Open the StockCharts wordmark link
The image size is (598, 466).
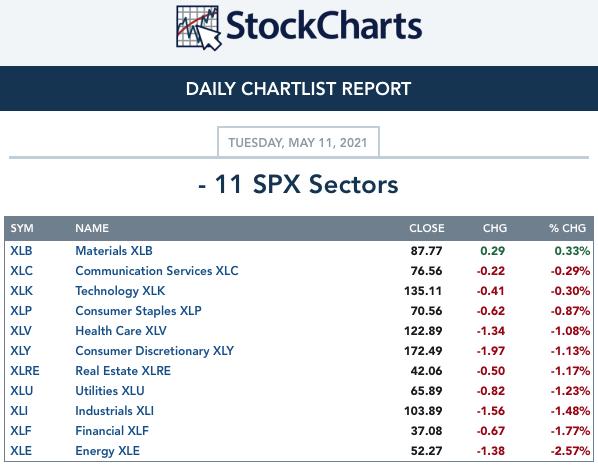324,26
